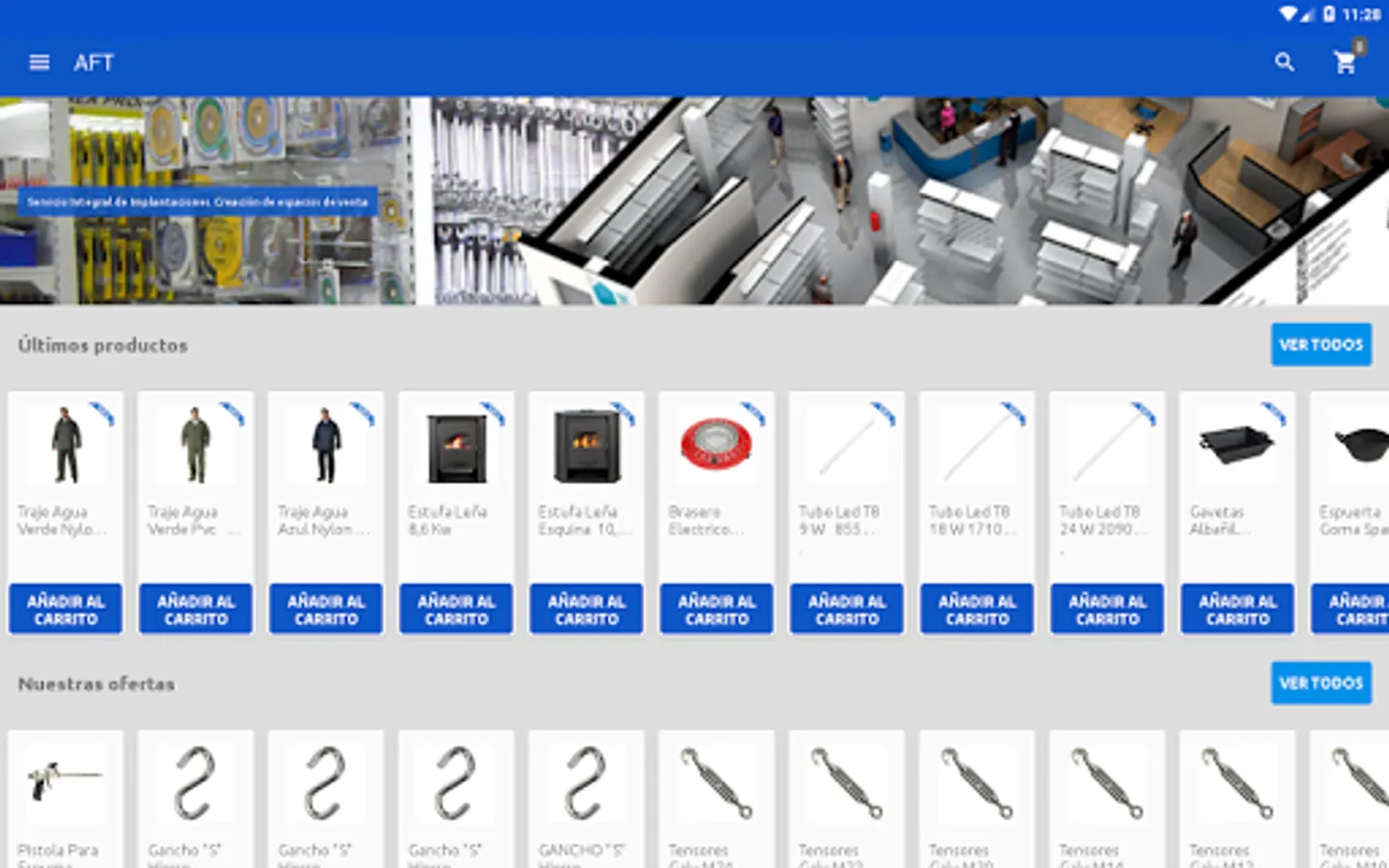Click the AFT app title
Viewport: 1389px width, 868px height.
click(94, 63)
